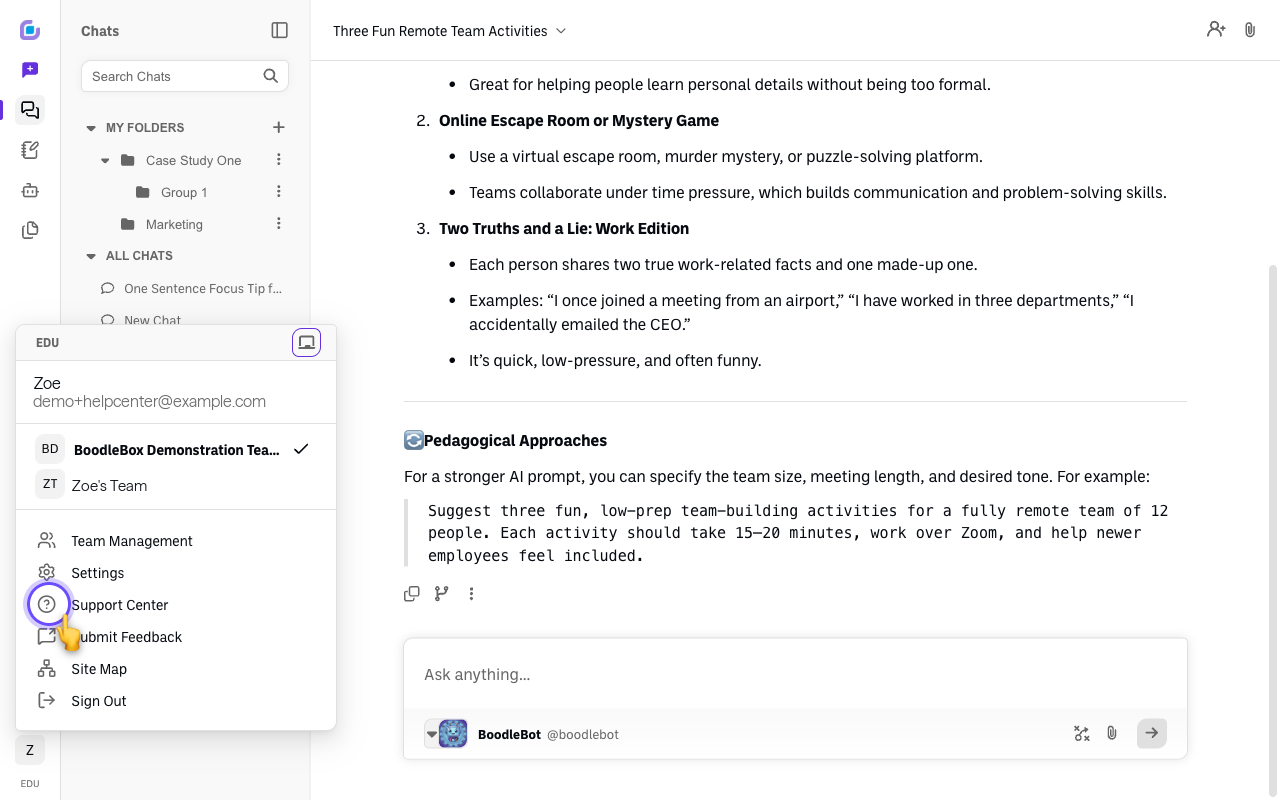The width and height of the screenshot is (1280, 800).
Task: Start a new chat from sidebar icon
Action: pos(30,70)
